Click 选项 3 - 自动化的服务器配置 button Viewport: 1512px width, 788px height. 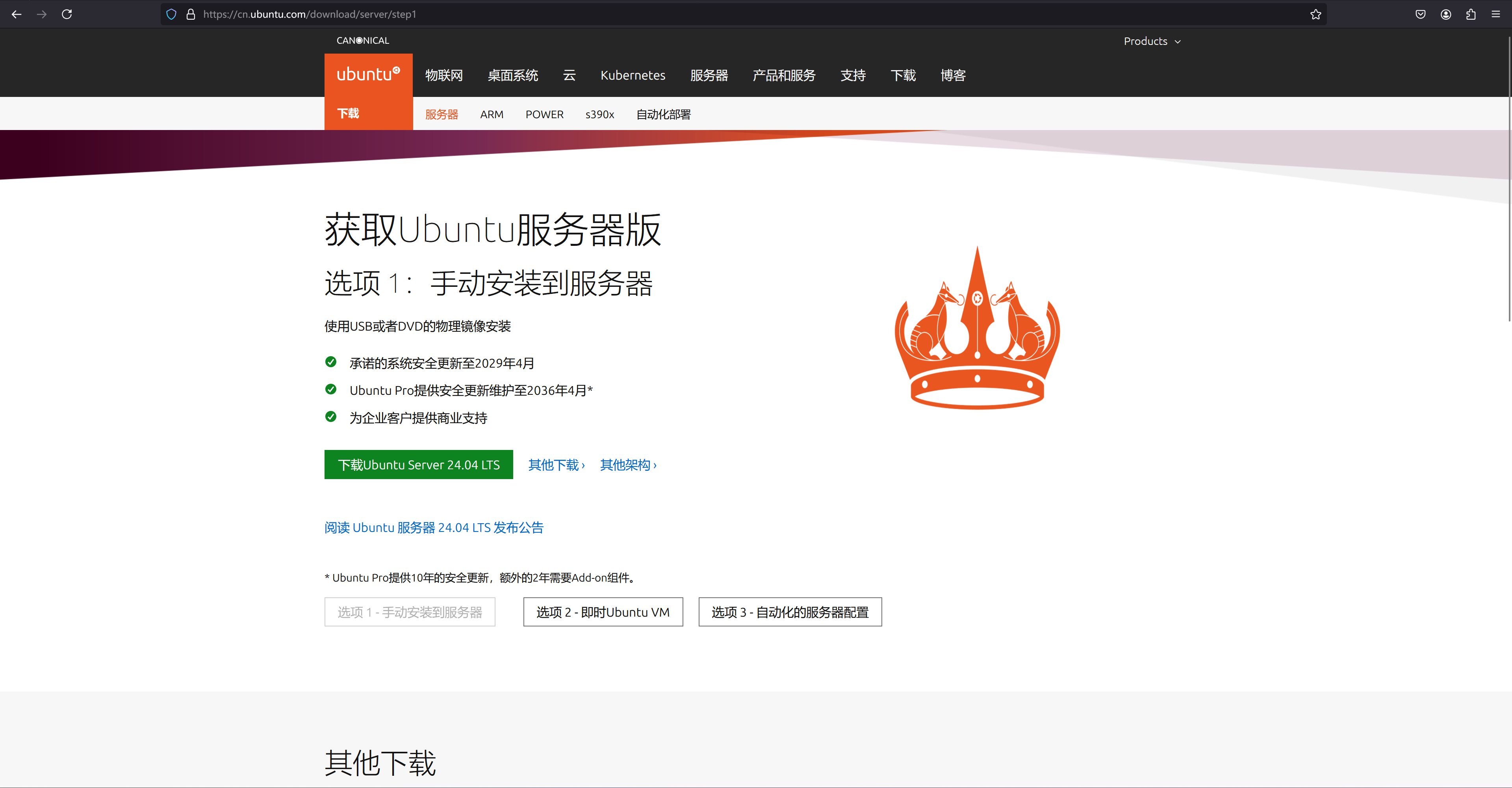click(x=790, y=612)
